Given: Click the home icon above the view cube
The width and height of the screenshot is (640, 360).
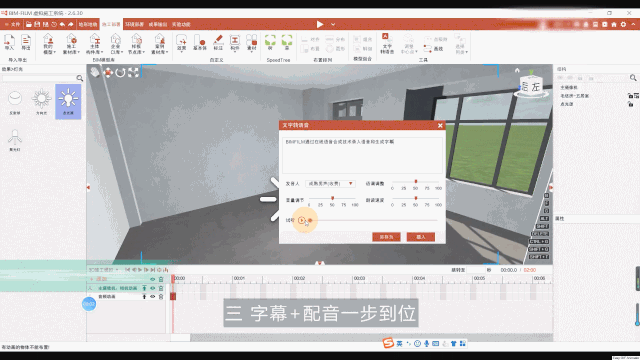Looking at the screenshot, I should 517,70.
